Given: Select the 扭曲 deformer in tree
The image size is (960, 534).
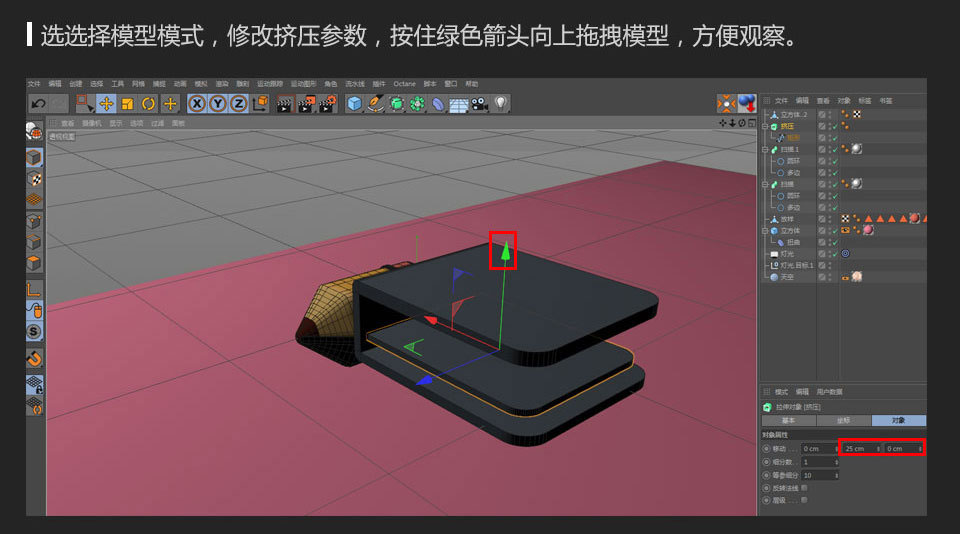Looking at the screenshot, I should click(793, 243).
